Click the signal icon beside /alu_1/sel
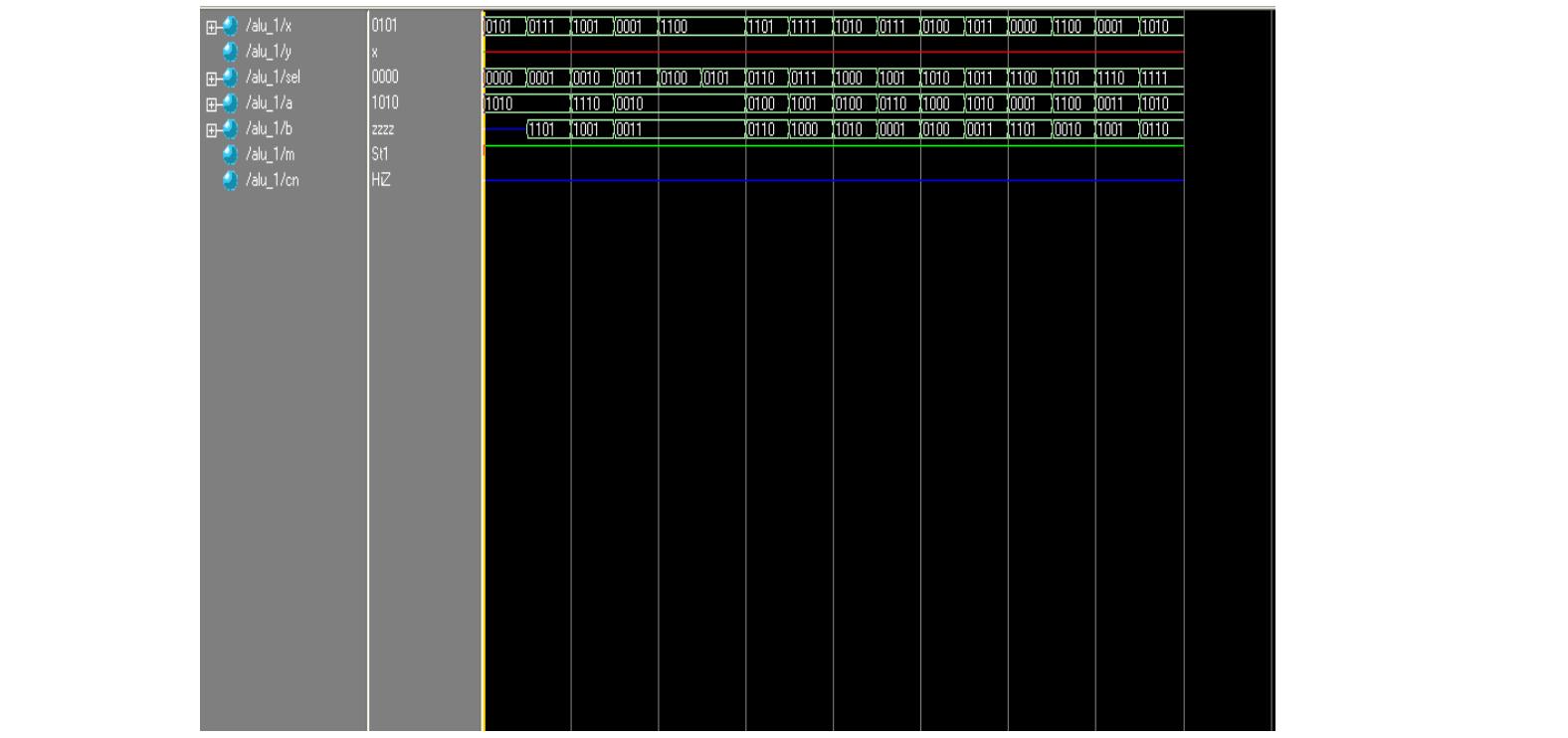The image size is (1568, 738). pos(231,78)
